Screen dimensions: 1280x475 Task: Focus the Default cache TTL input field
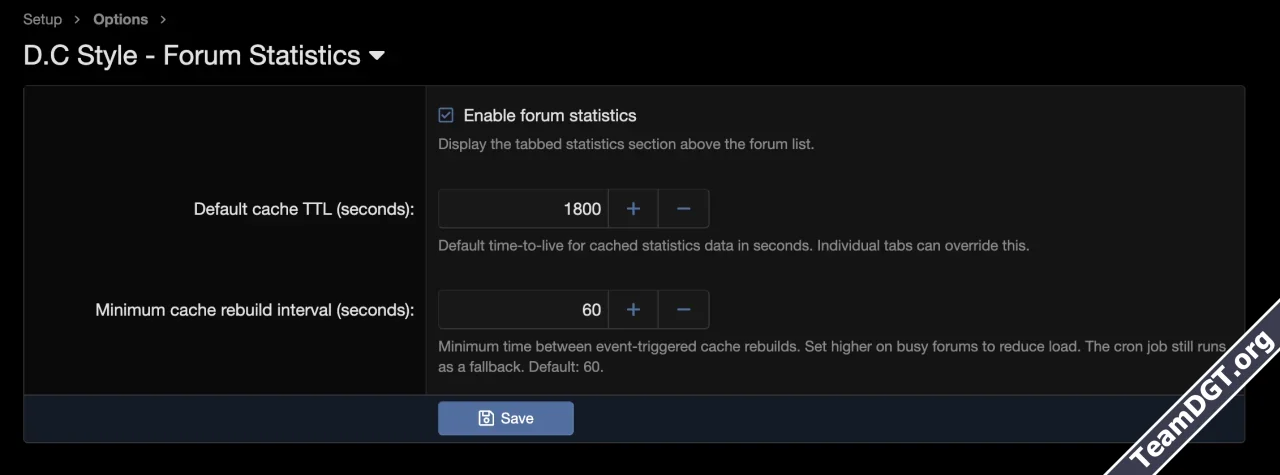pyautogui.click(x=523, y=209)
